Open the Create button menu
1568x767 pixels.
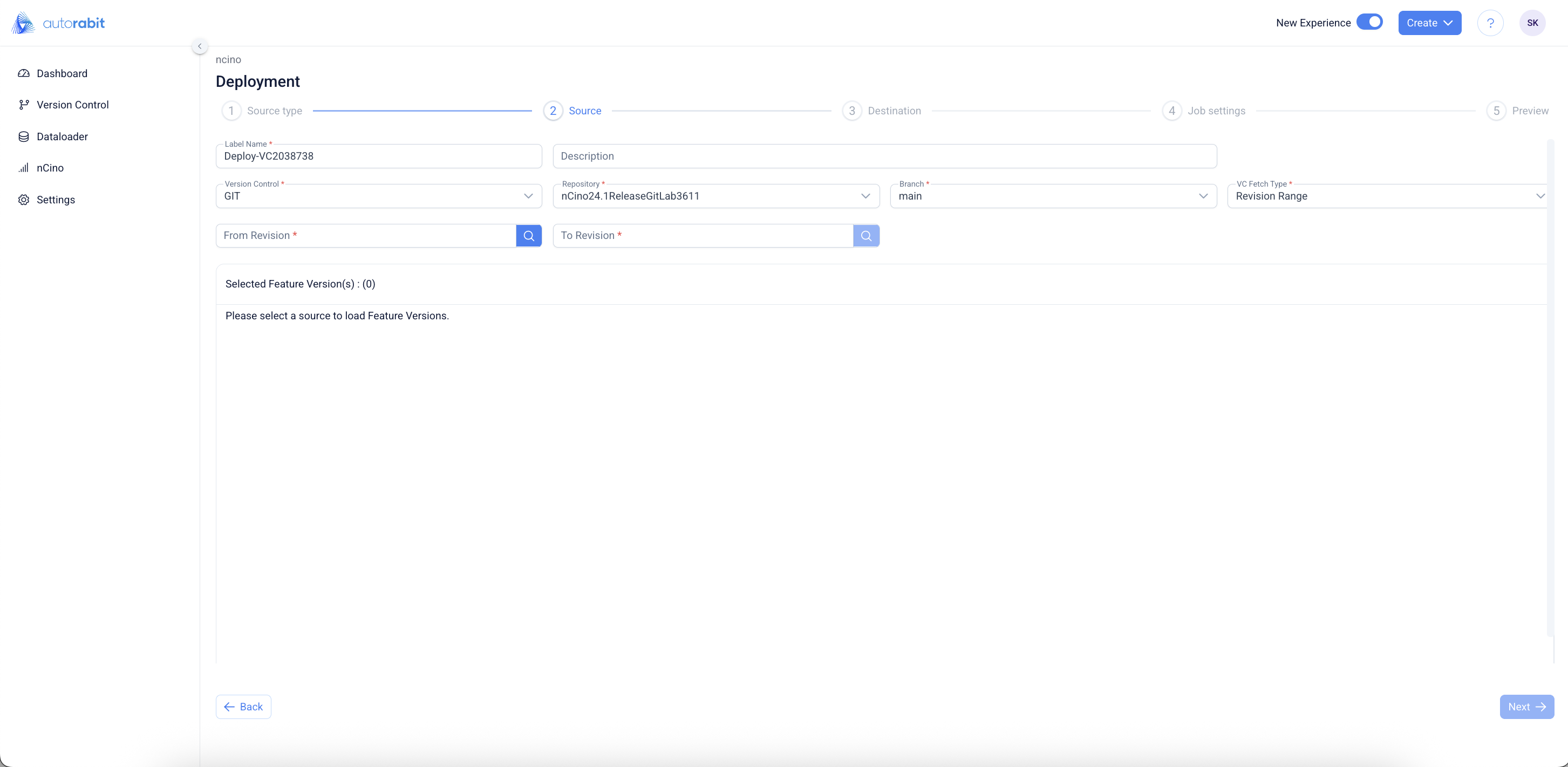1429,23
